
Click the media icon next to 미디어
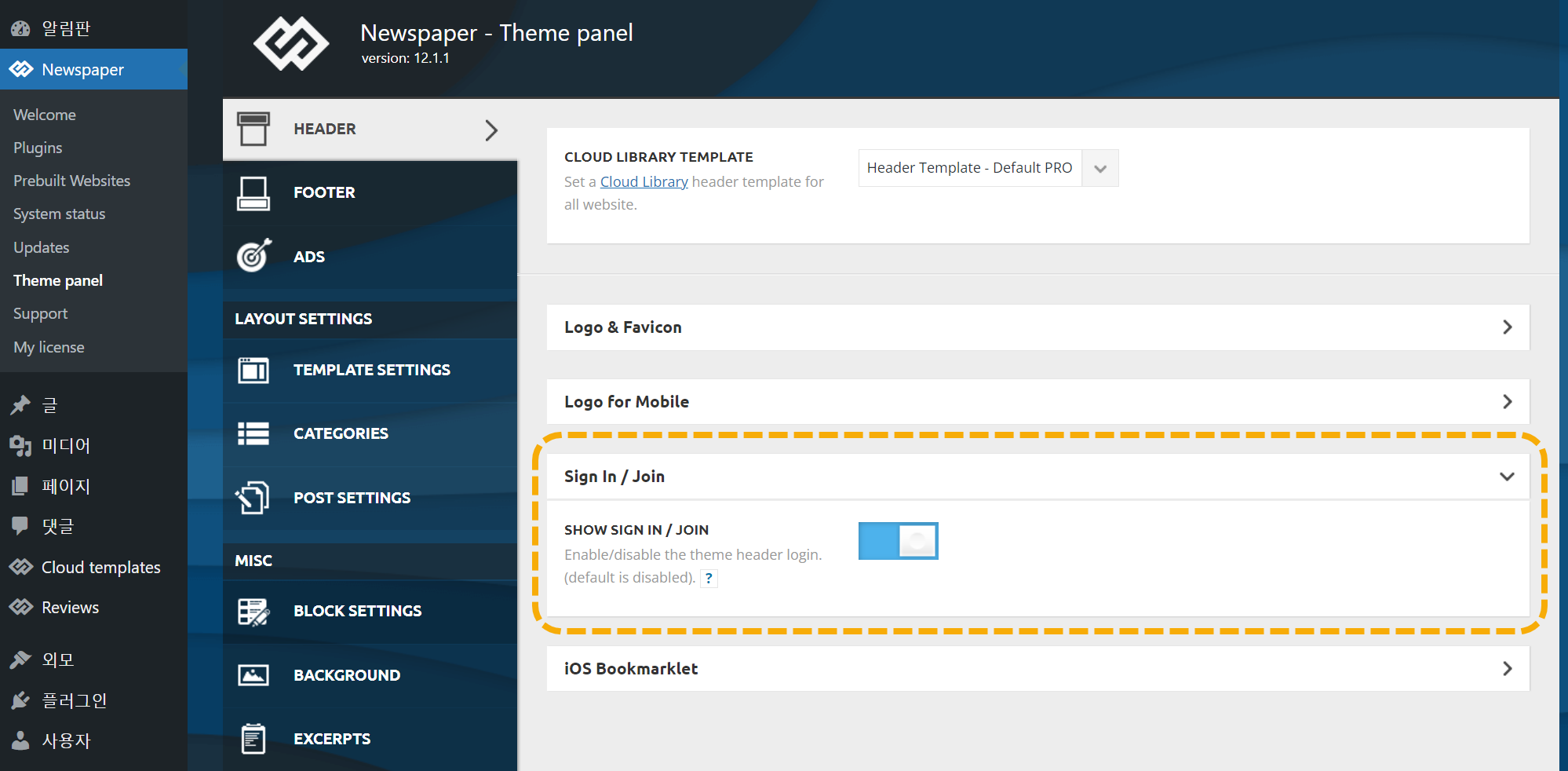[20, 446]
